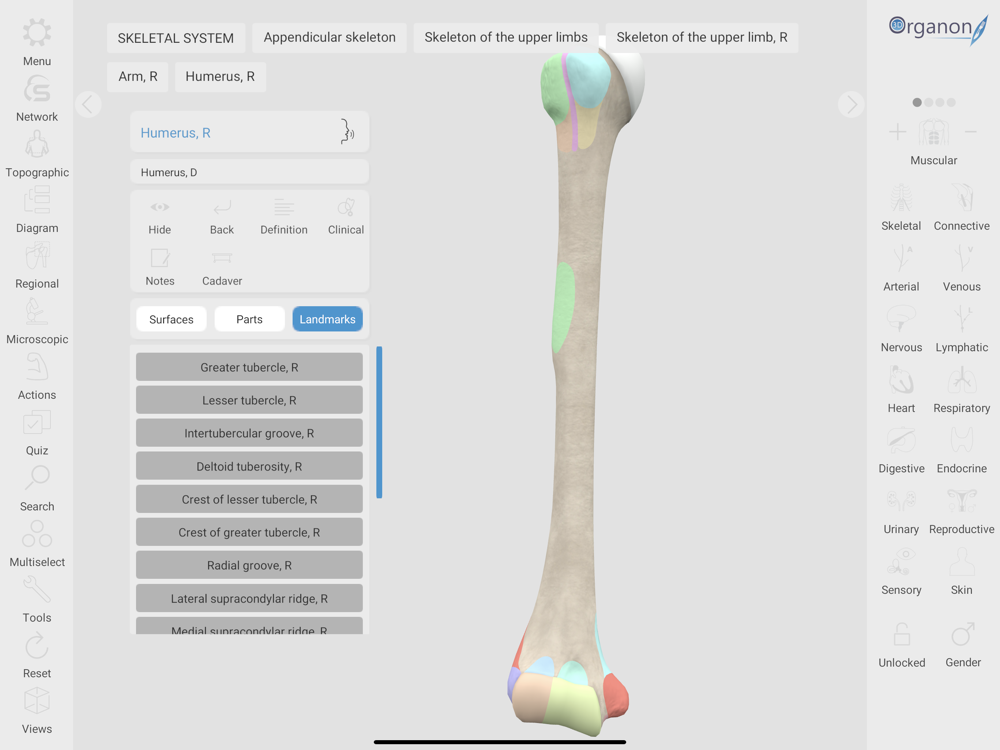The width and height of the screenshot is (1000, 750).
Task: Remove a Muscular layer with minus
Action: [x=971, y=132]
